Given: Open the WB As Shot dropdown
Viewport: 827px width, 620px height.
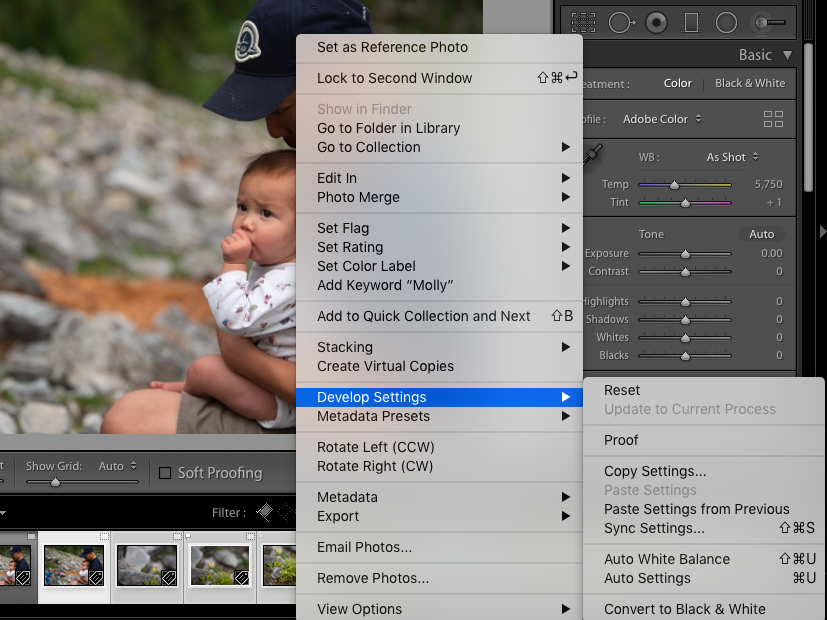Looking at the screenshot, I should click(x=732, y=157).
